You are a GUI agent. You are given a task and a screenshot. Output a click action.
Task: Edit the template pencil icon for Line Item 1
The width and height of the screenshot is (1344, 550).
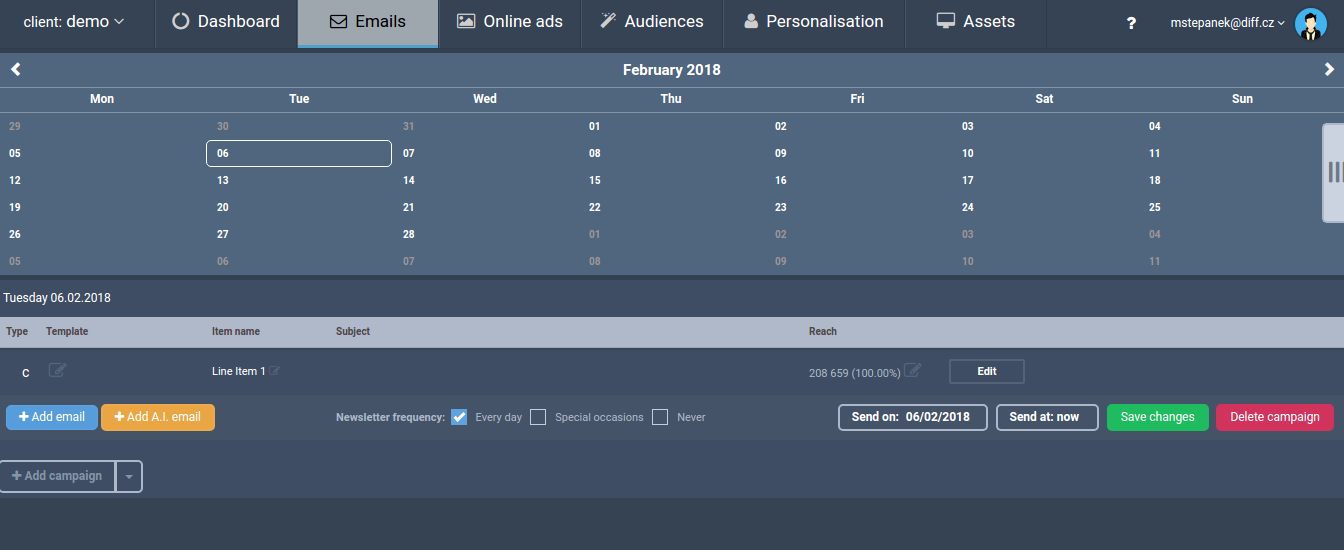(x=58, y=370)
